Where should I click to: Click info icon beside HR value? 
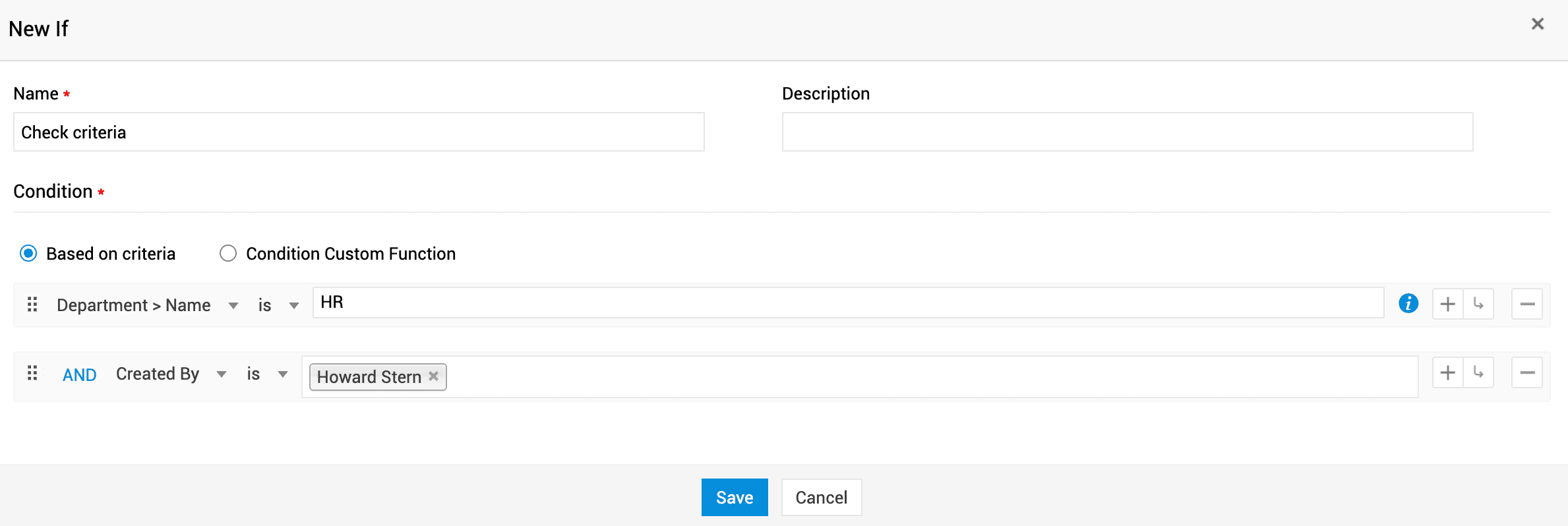[x=1408, y=303]
